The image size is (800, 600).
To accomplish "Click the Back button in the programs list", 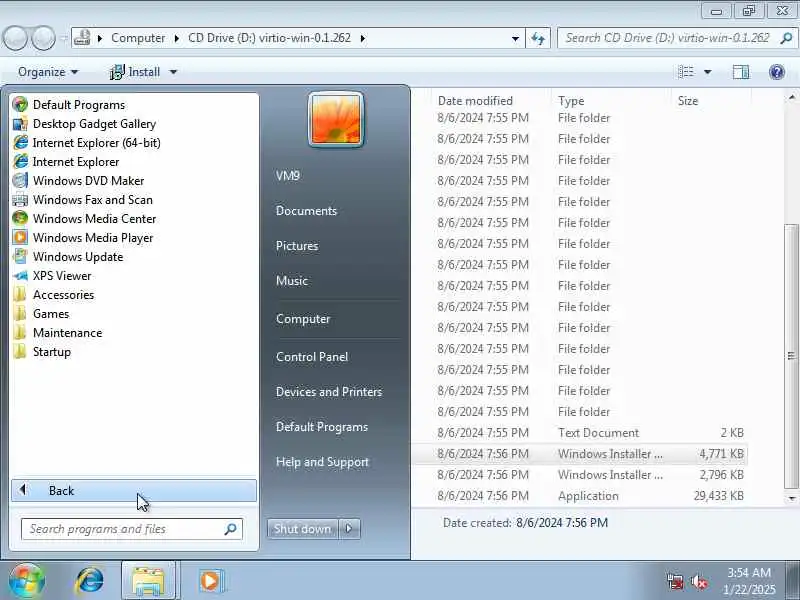I will (134, 490).
